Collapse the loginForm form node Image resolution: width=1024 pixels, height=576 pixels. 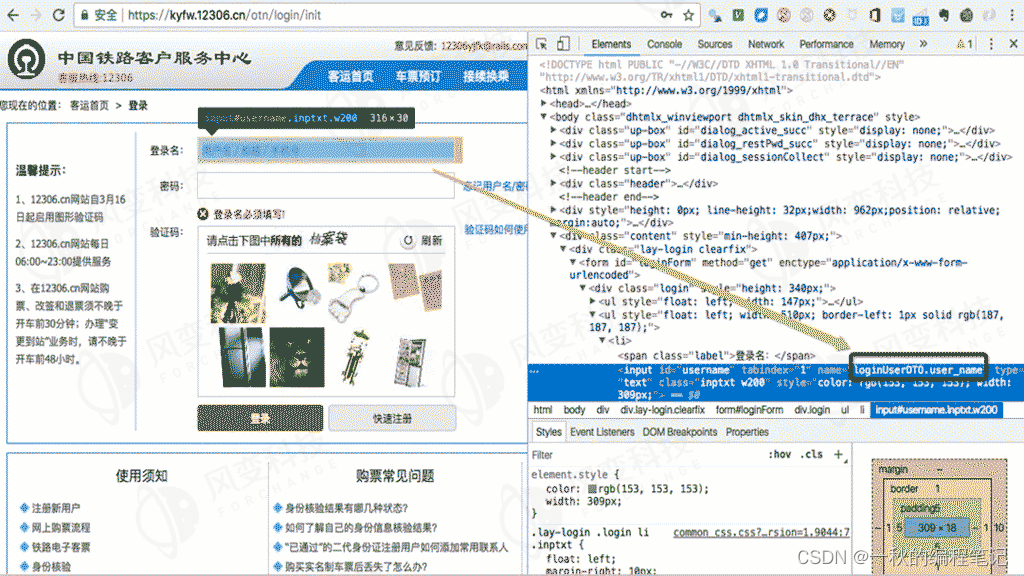pyautogui.click(x=573, y=262)
